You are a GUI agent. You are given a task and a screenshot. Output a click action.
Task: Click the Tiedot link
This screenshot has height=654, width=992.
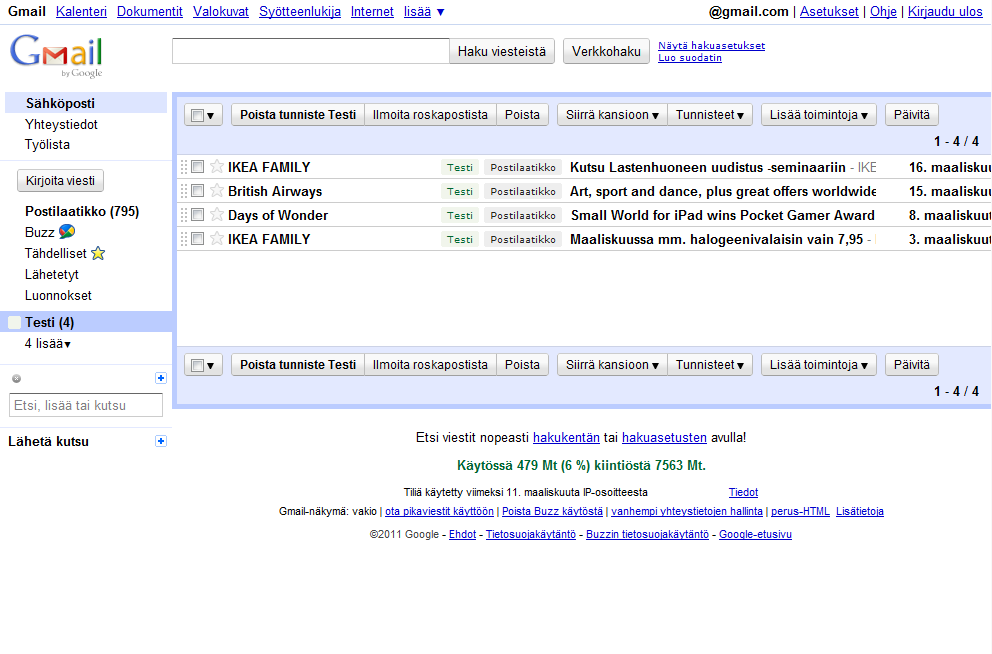[743, 492]
